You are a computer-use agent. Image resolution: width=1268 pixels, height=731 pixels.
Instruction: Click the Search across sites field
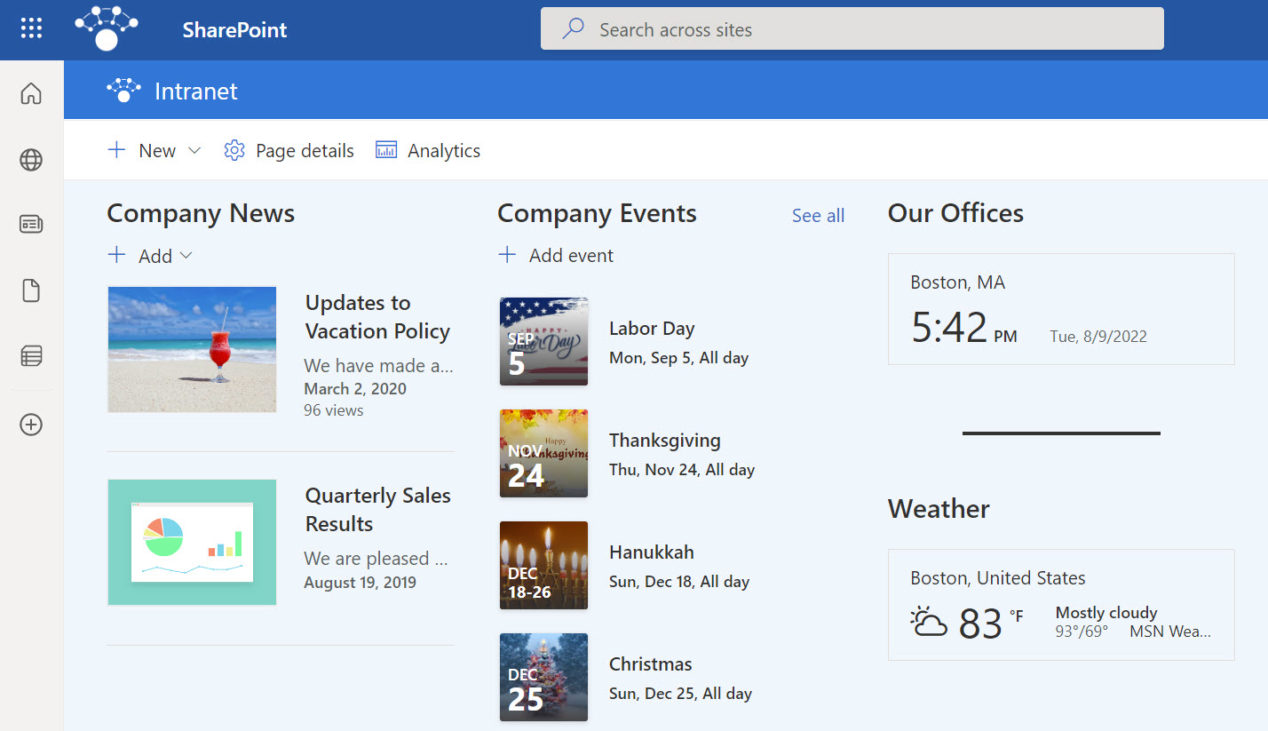852,29
